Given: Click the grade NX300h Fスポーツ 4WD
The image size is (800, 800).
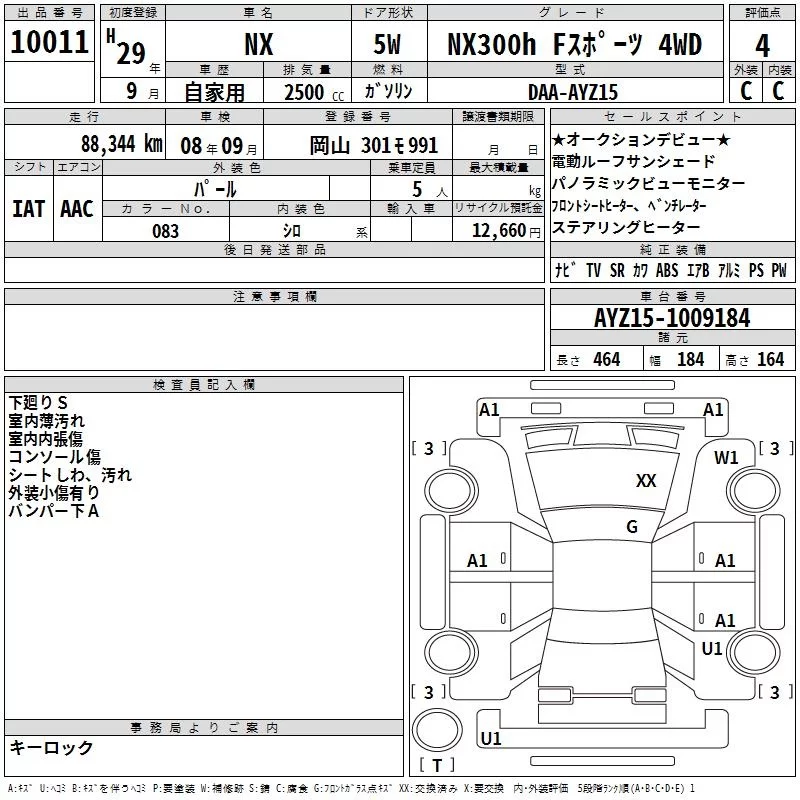Looking at the screenshot, I should (x=575, y=44).
